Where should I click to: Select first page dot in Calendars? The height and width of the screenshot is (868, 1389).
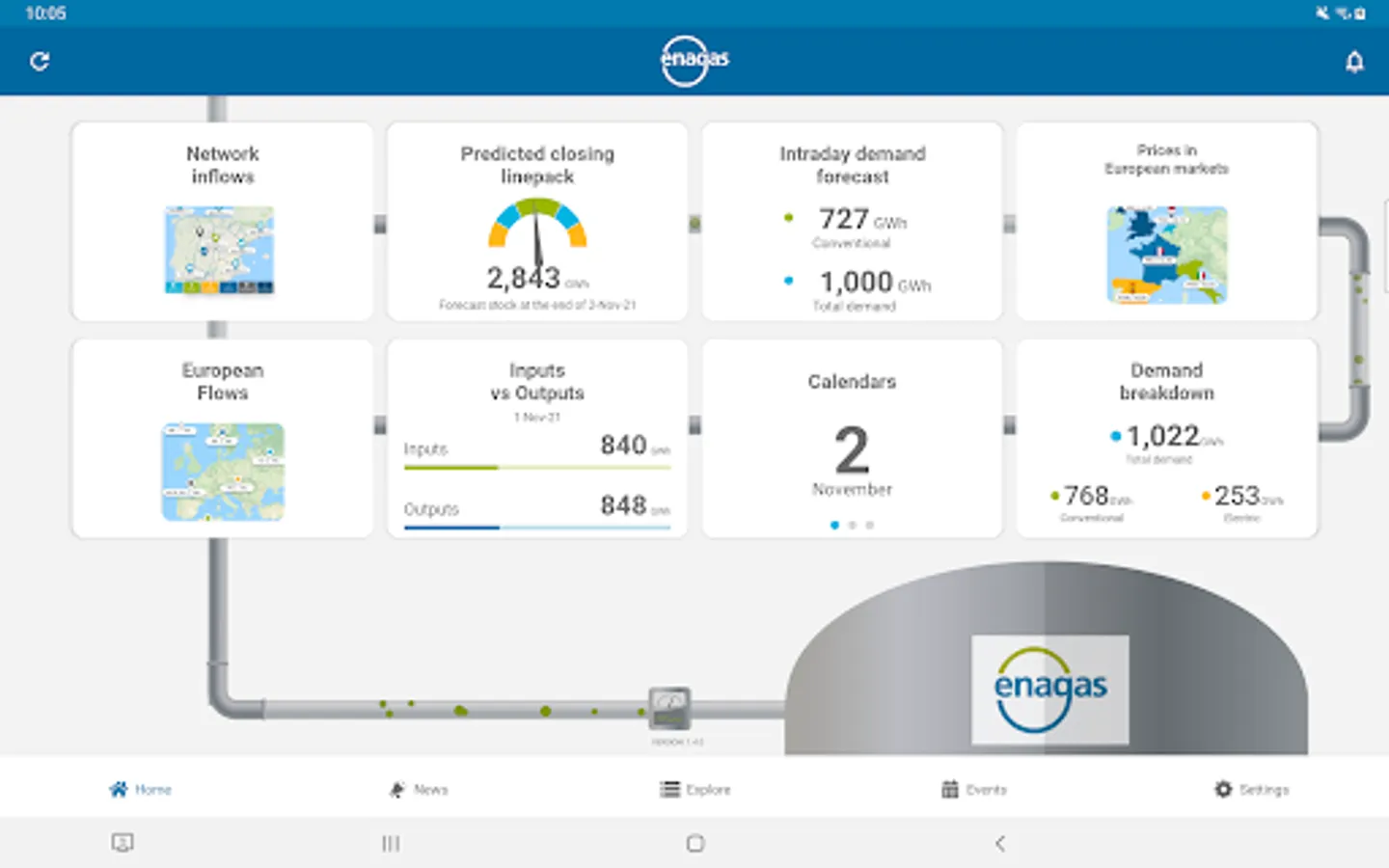coord(834,526)
